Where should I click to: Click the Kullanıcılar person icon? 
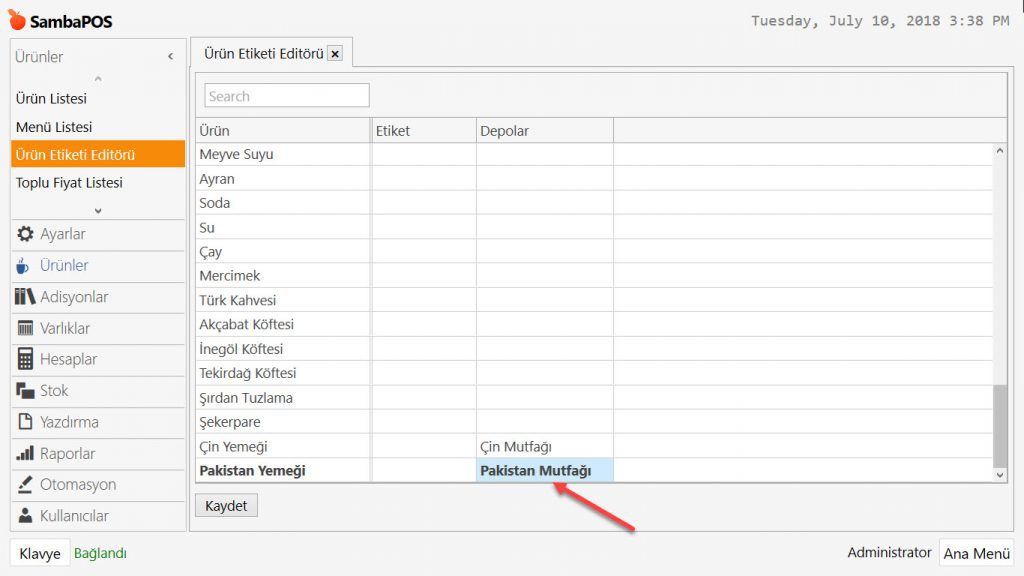click(25, 516)
